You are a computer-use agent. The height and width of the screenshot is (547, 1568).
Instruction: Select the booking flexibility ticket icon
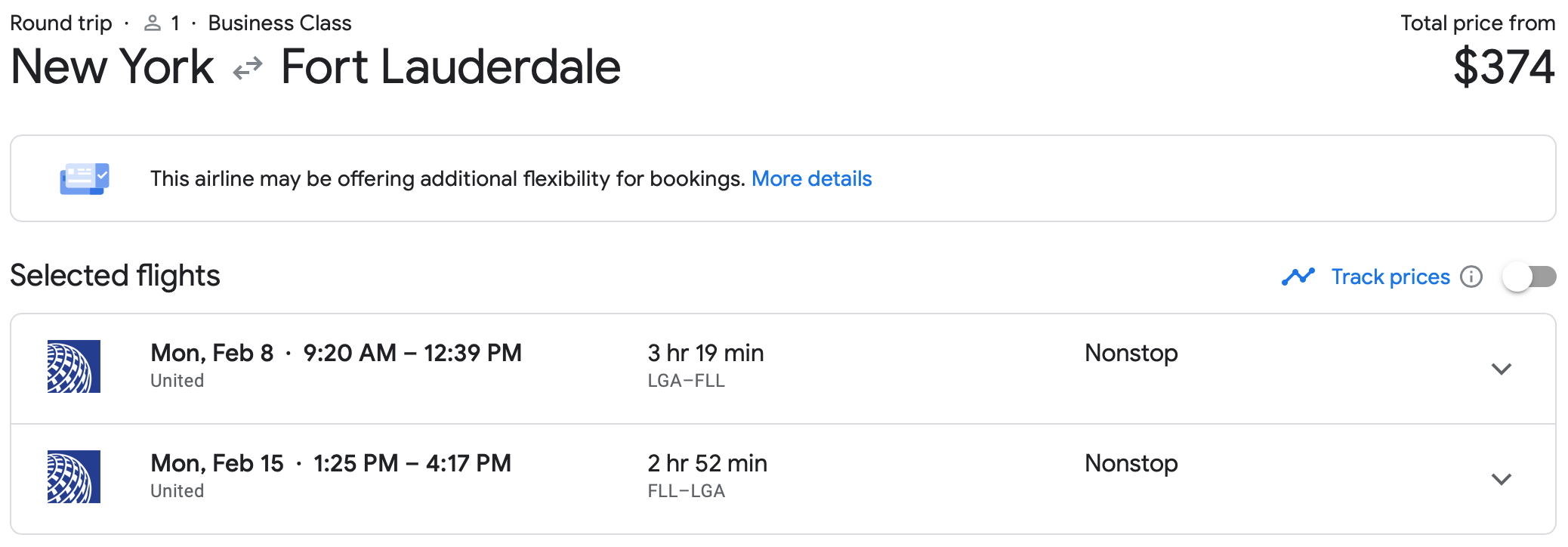[83, 178]
